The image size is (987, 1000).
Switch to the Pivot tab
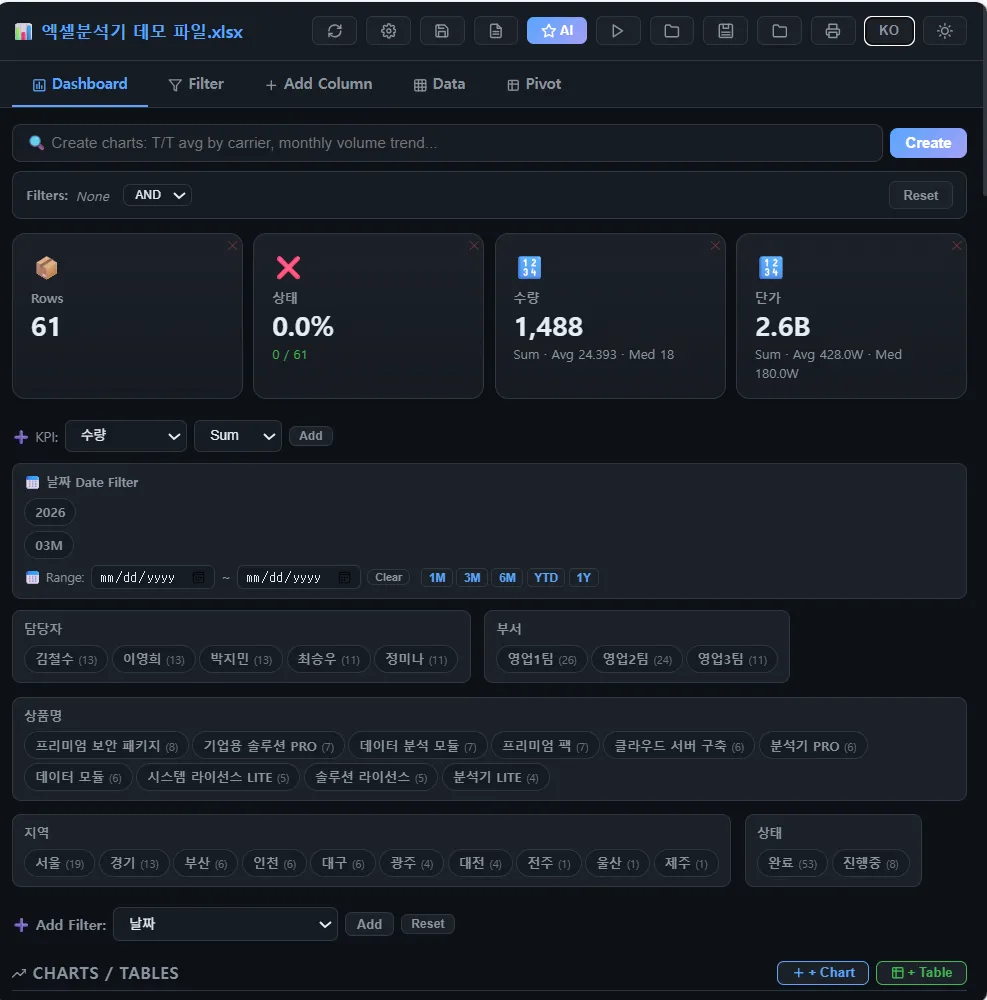point(534,84)
